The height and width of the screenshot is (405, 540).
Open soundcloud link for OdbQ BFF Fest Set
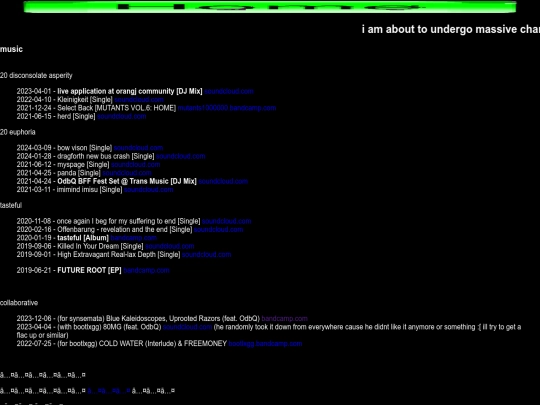coord(223,181)
